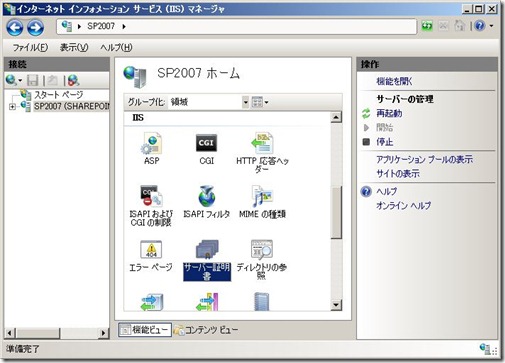Select the サーバー証明書 icon
This screenshot has height=363, width=505.
pos(207,260)
